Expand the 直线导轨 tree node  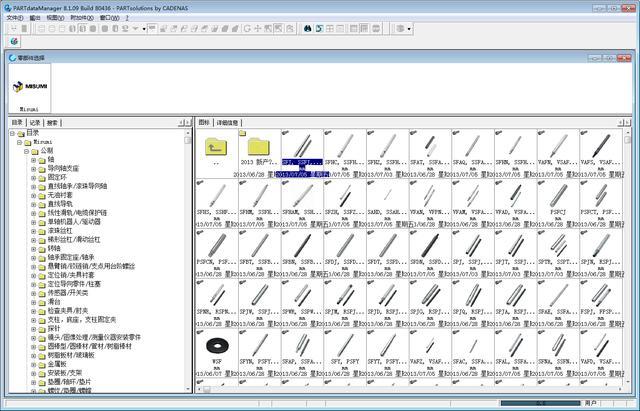[33, 204]
